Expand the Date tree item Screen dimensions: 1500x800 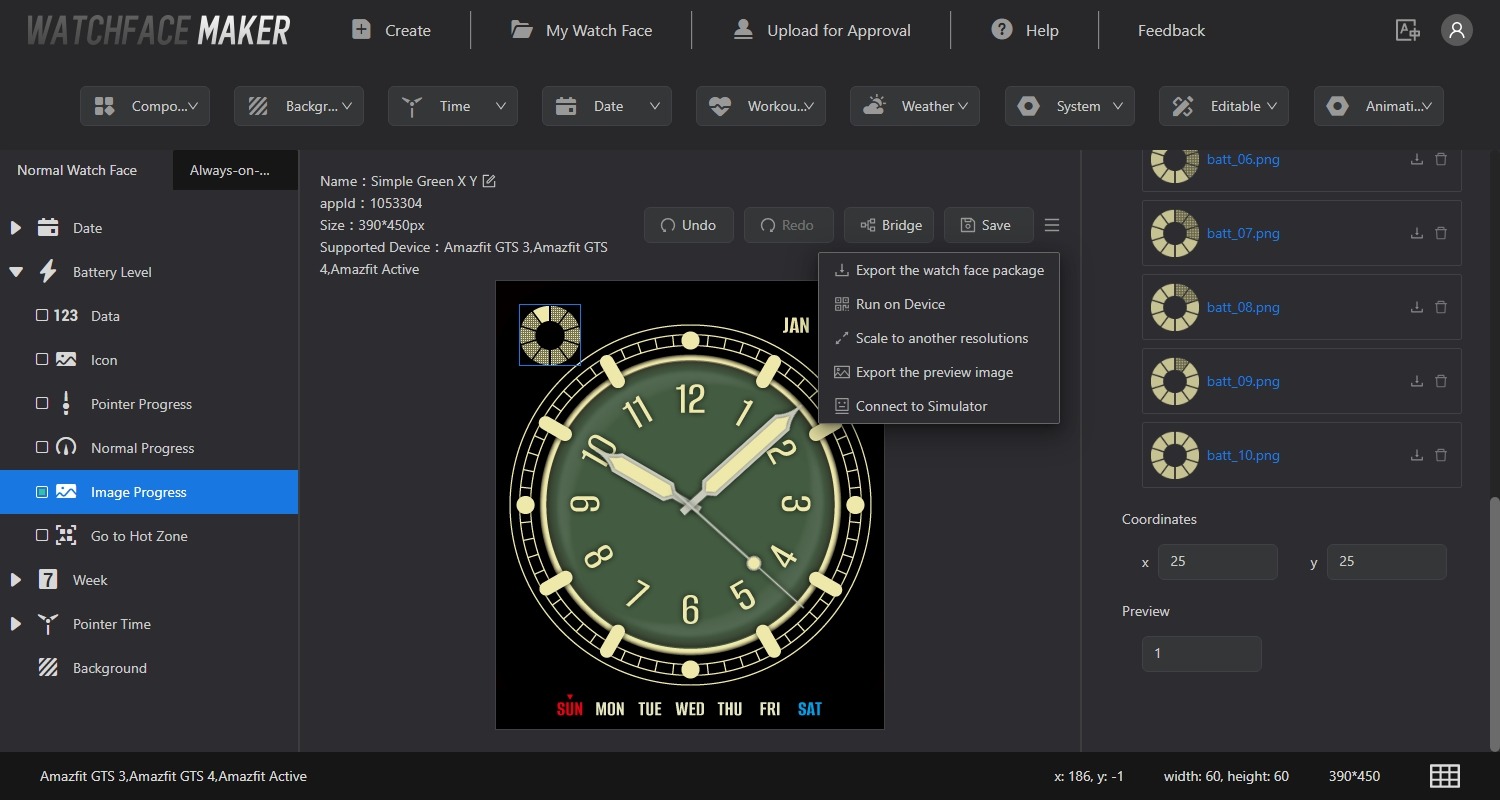coord(16,228)
